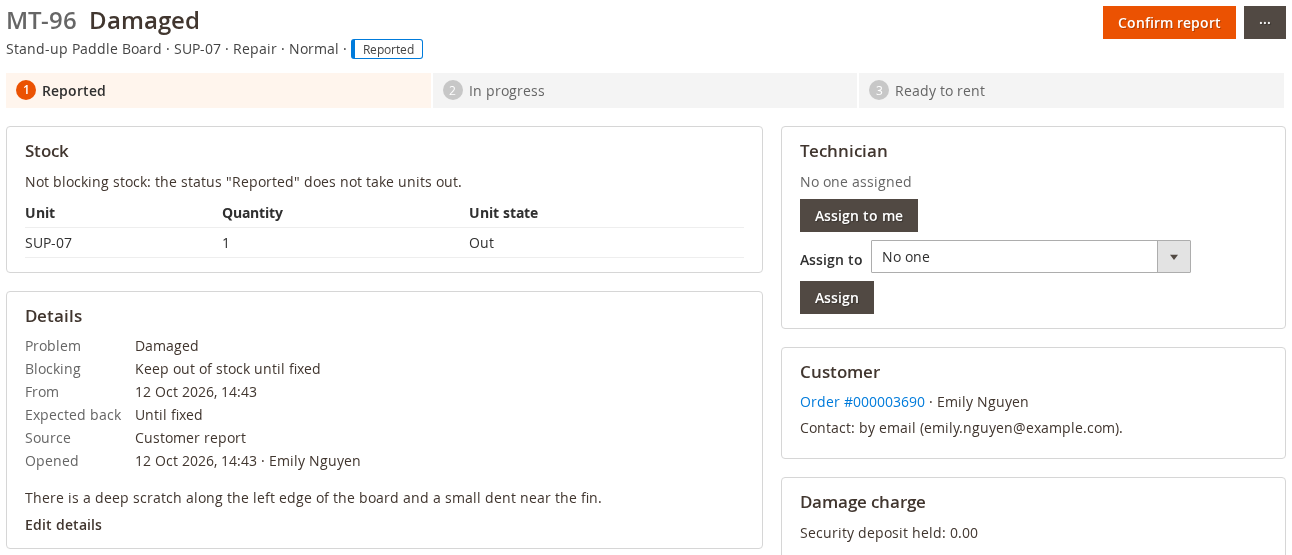1292x555 pixels.
Task: Switch to the Ready to rent stage
Action: (x=1071, y=90)
